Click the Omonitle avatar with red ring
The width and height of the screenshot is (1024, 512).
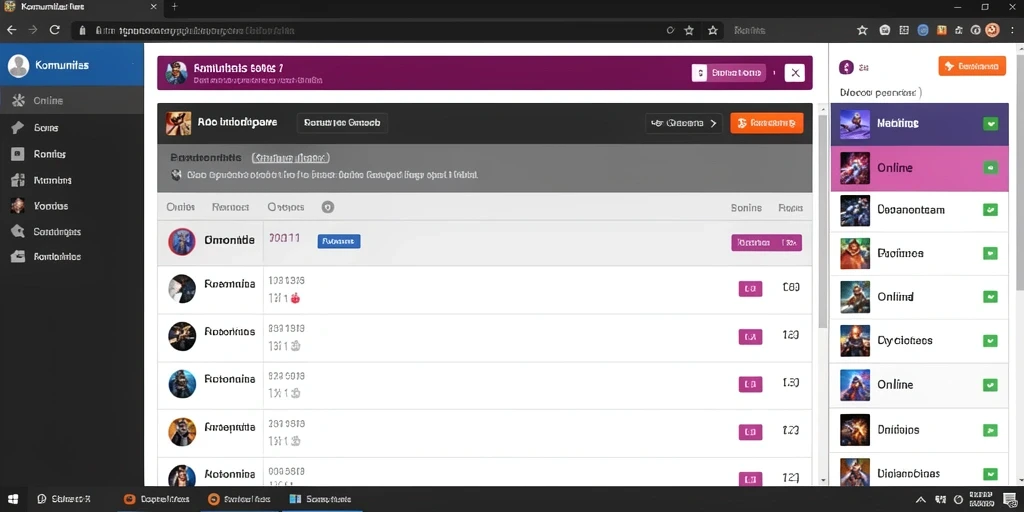pyautogui.click(x=182, y=242)
